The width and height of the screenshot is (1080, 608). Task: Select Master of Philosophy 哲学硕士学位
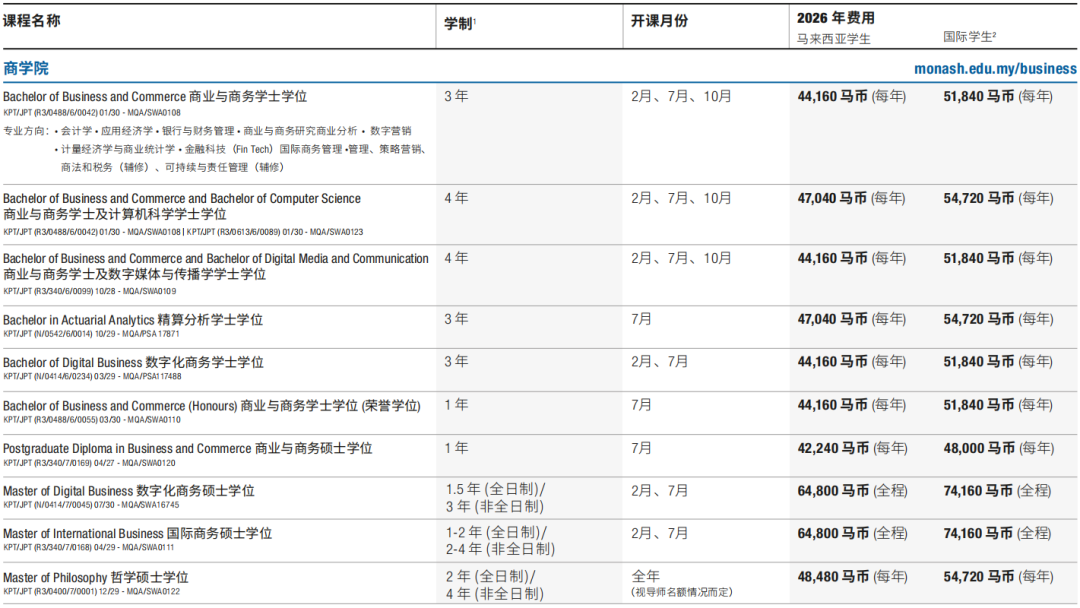(x=95, y=577)
